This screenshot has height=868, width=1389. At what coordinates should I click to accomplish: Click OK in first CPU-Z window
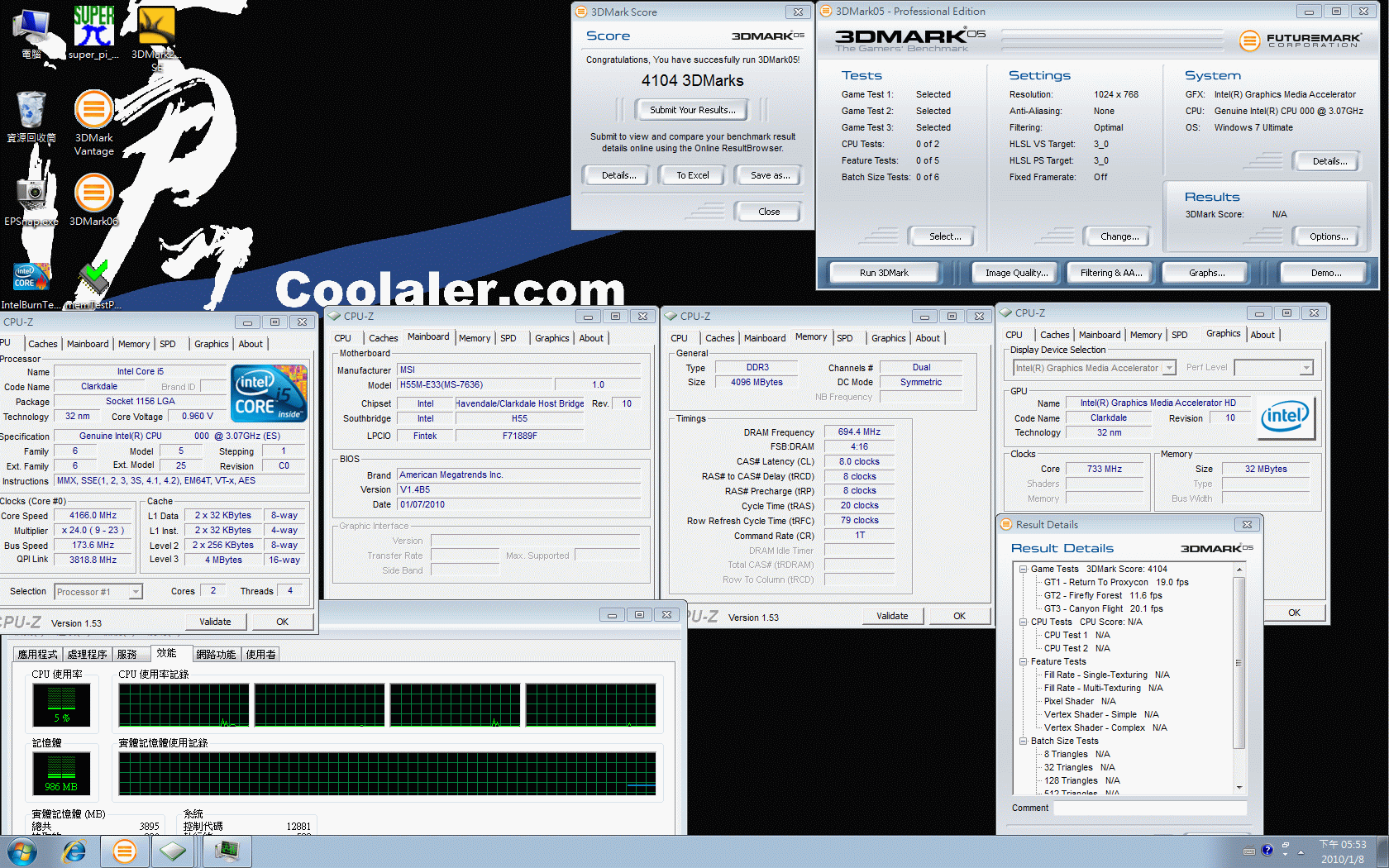coord(282,622)
